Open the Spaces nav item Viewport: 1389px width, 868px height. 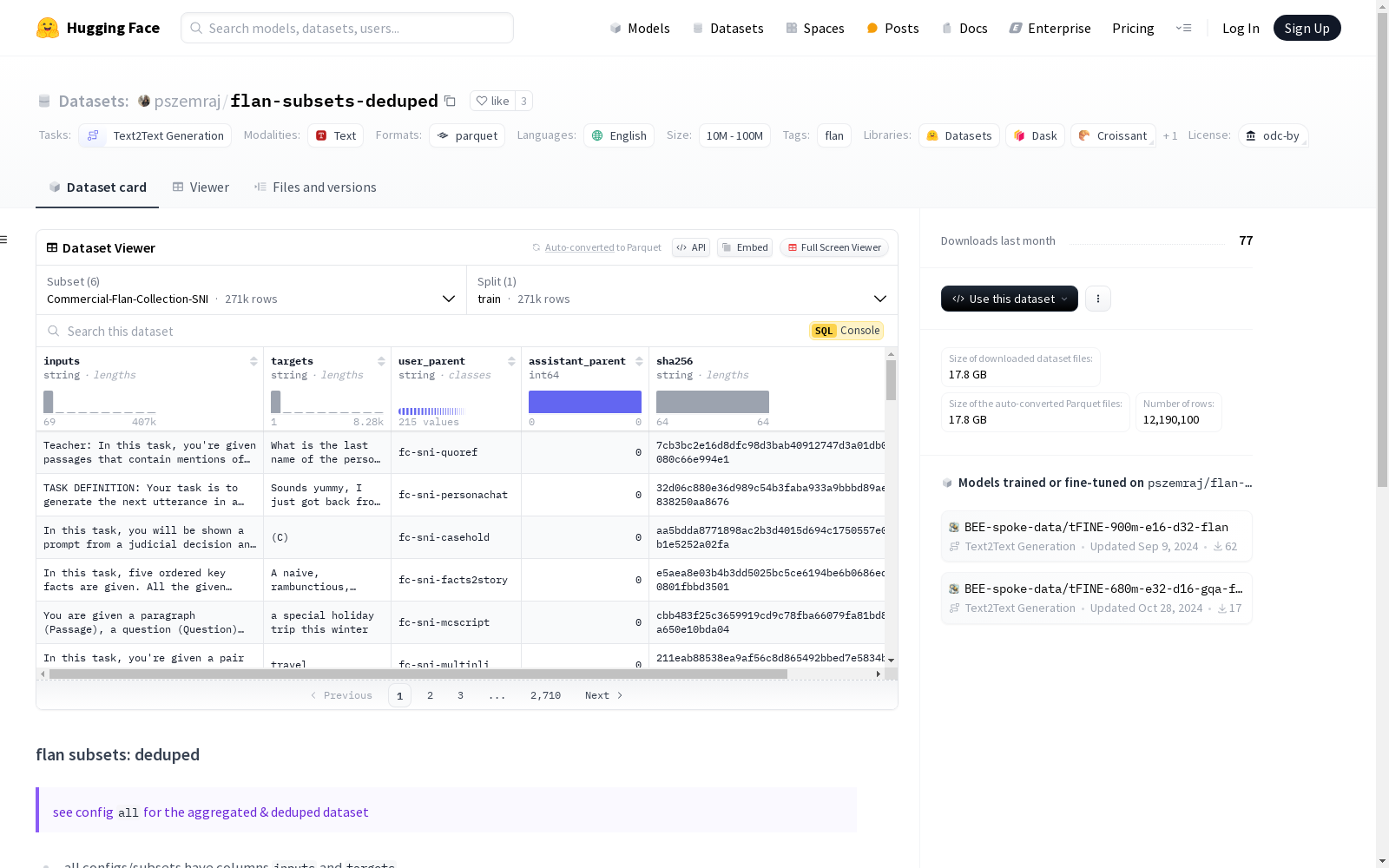814,28
